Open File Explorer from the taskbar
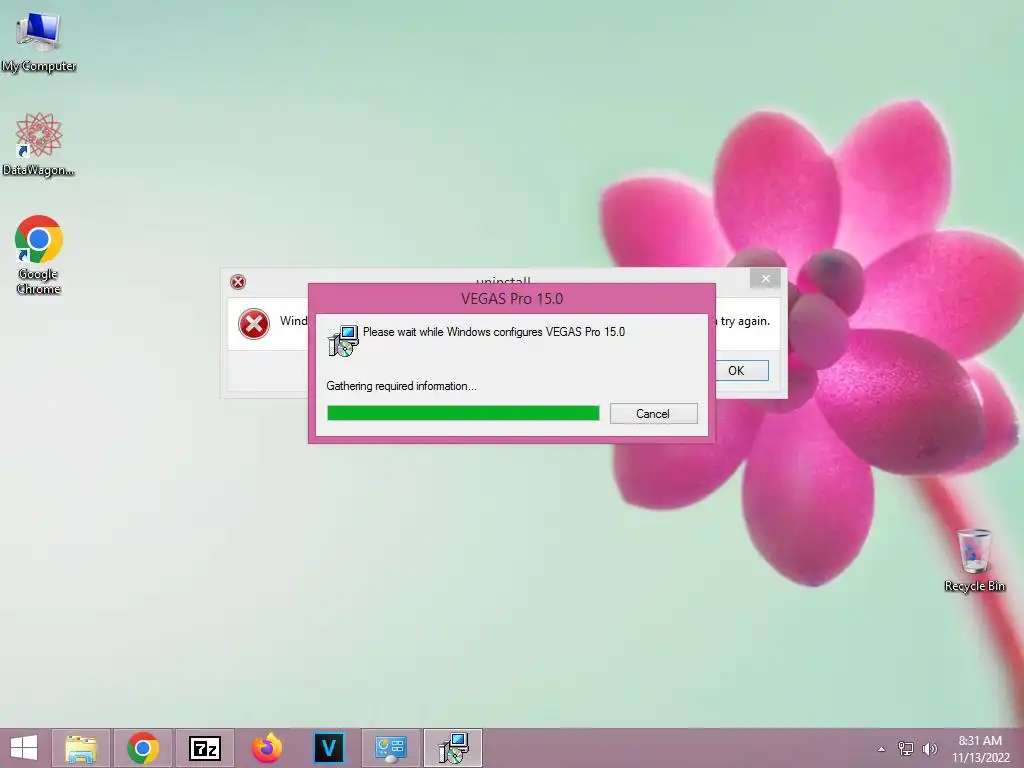Viewport: 1024px width, 768px height. (x=80, y=748)
